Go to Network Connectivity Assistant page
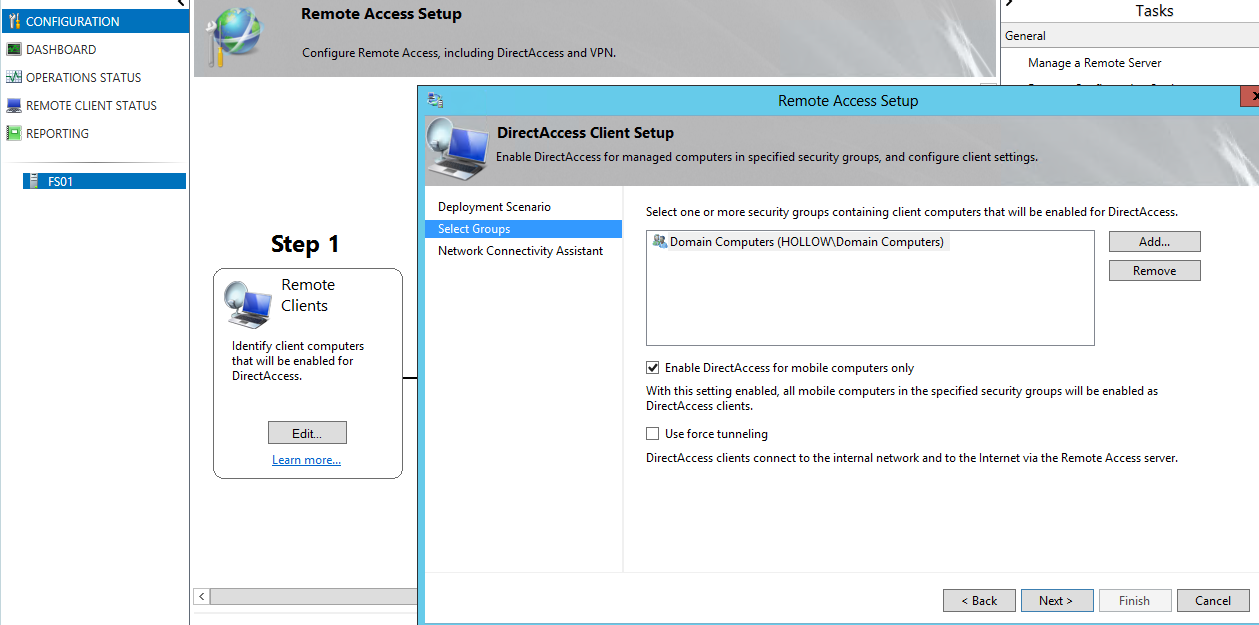The height and width of the screenshot is (625, 1259). pyautogui.click(x=520, y=251)
